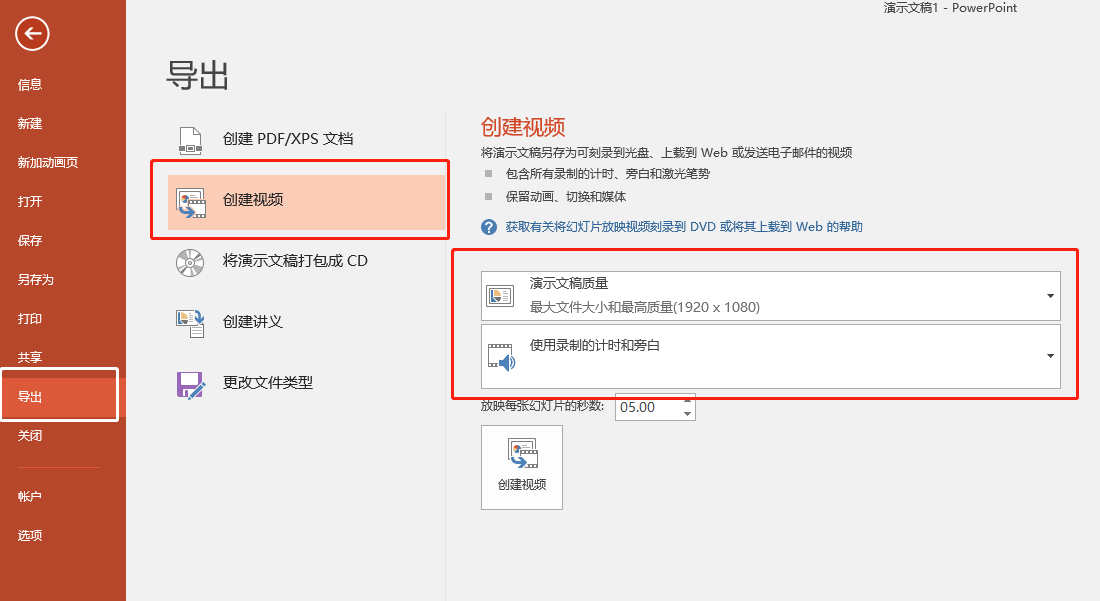This screenshot has height=601, width=1100.
Task: Select the 创建视频 export option
Action: 307,201
